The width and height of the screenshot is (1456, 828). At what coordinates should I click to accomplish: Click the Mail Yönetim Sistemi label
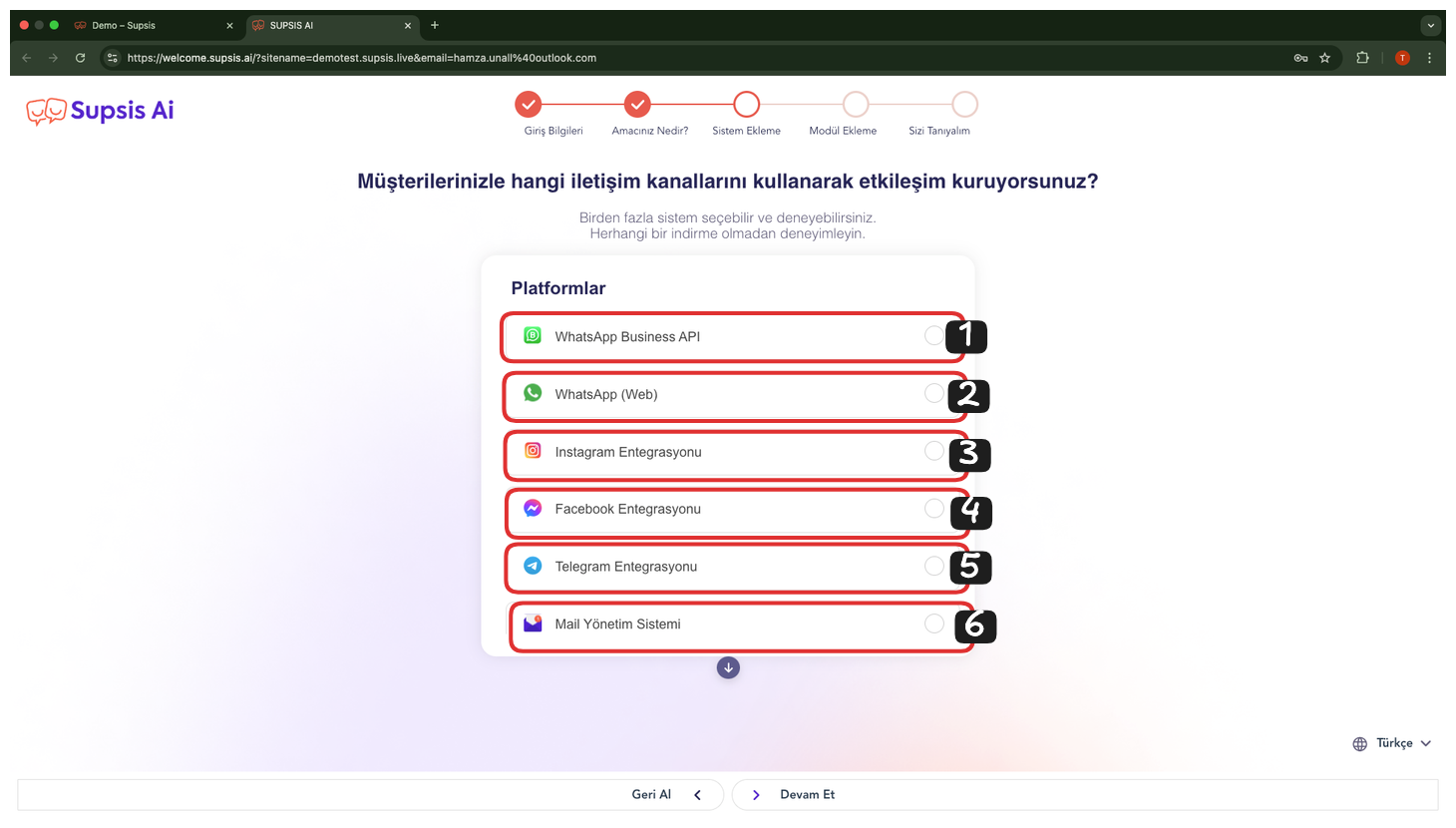tap(617, 624)
